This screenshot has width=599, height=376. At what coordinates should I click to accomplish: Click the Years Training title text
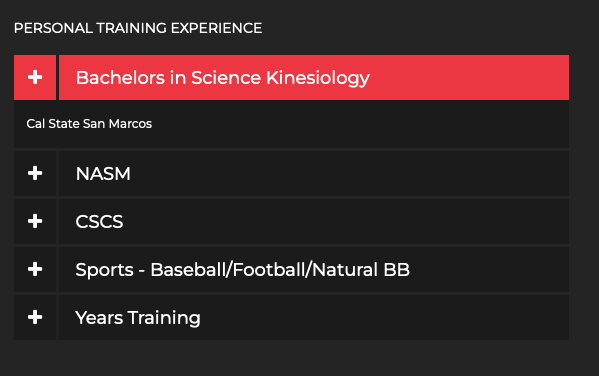138,318
